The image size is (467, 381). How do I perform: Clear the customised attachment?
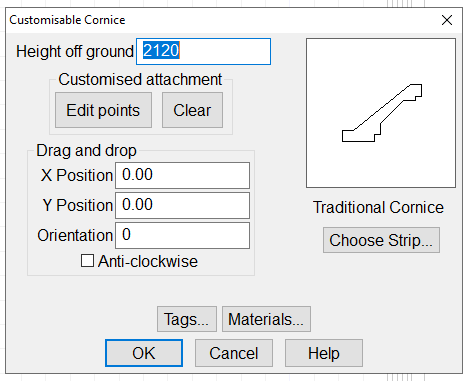[192, 110]
